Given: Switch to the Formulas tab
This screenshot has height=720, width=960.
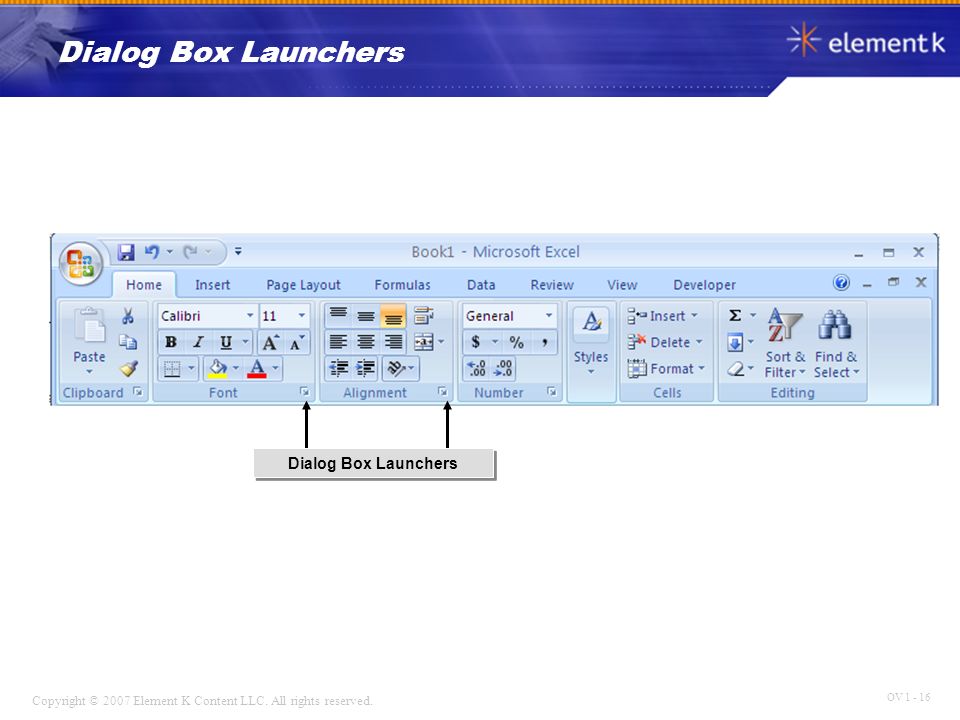Looking at the screenshot, I should point(402,285).
